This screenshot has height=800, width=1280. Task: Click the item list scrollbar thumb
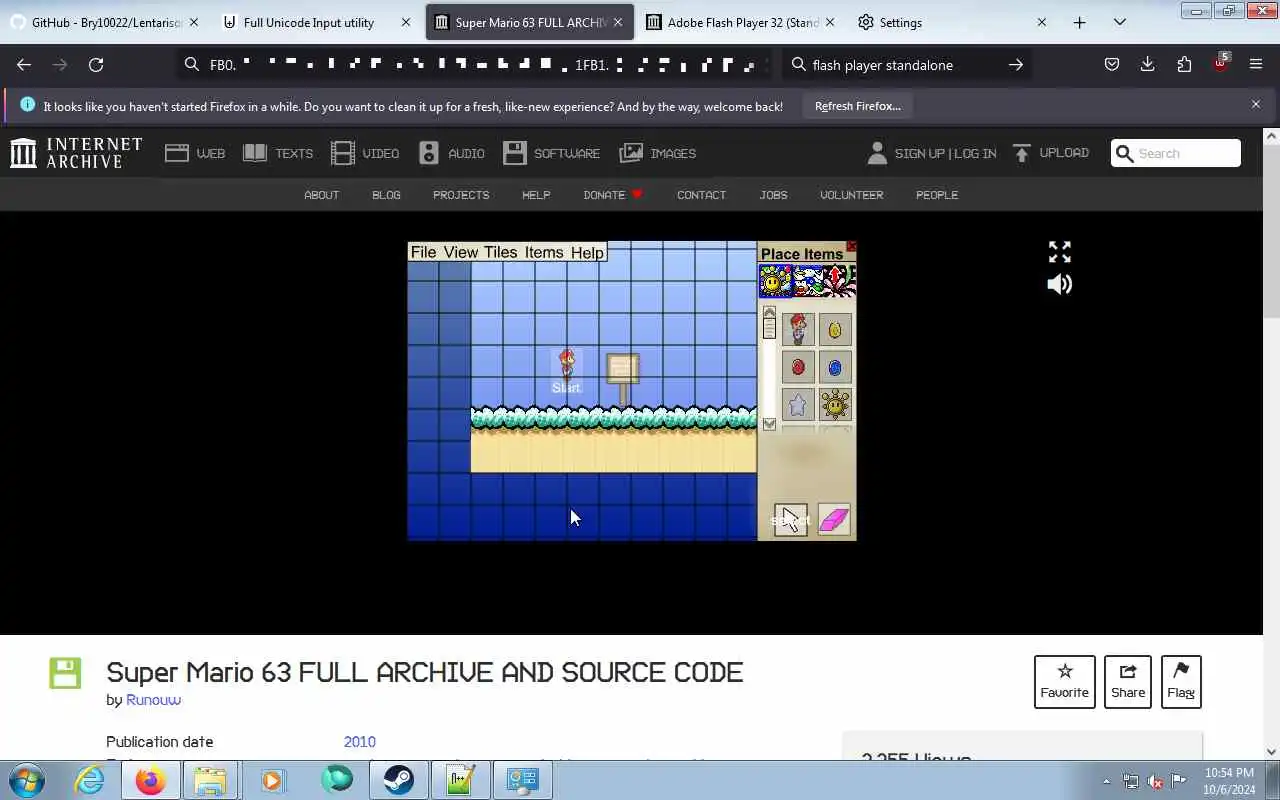(769, 326)
